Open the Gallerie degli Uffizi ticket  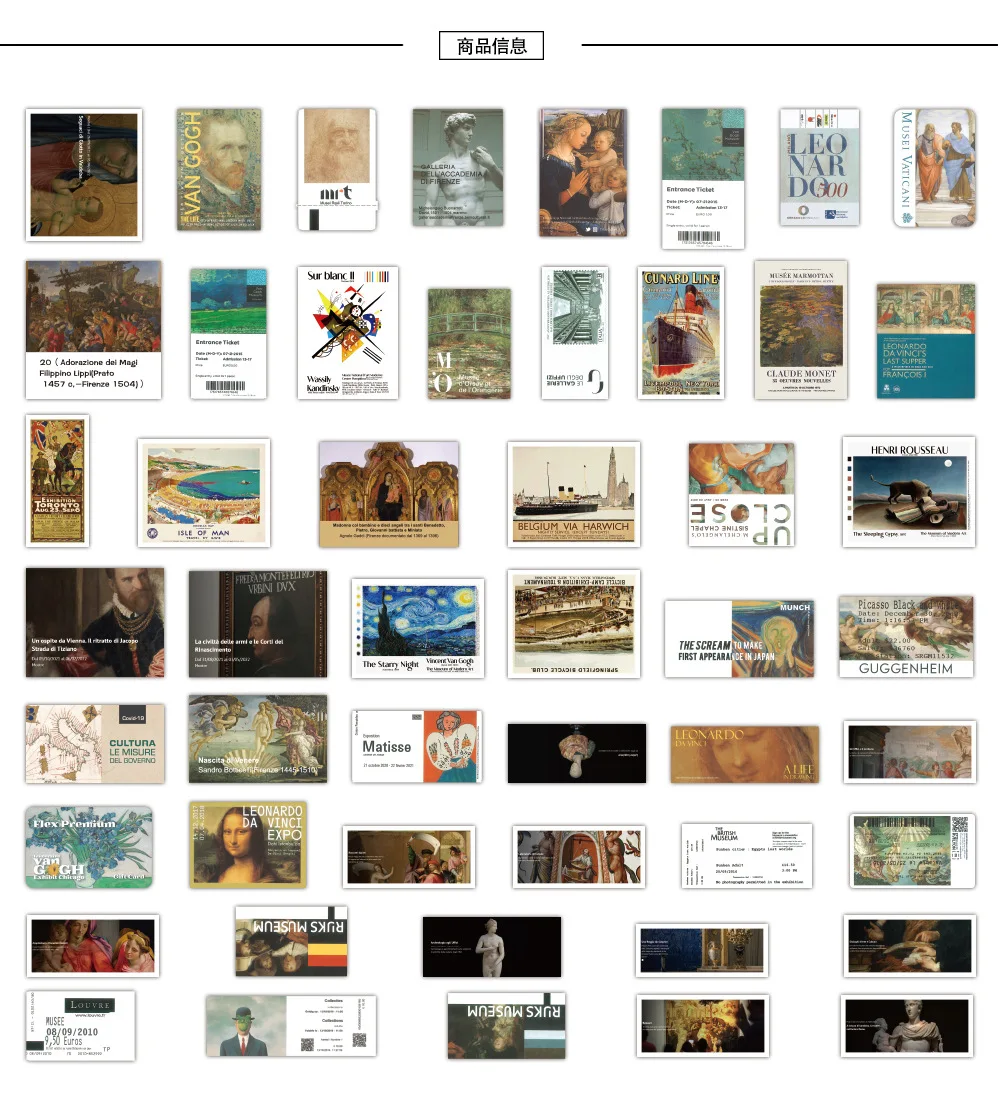pos(575,333)
